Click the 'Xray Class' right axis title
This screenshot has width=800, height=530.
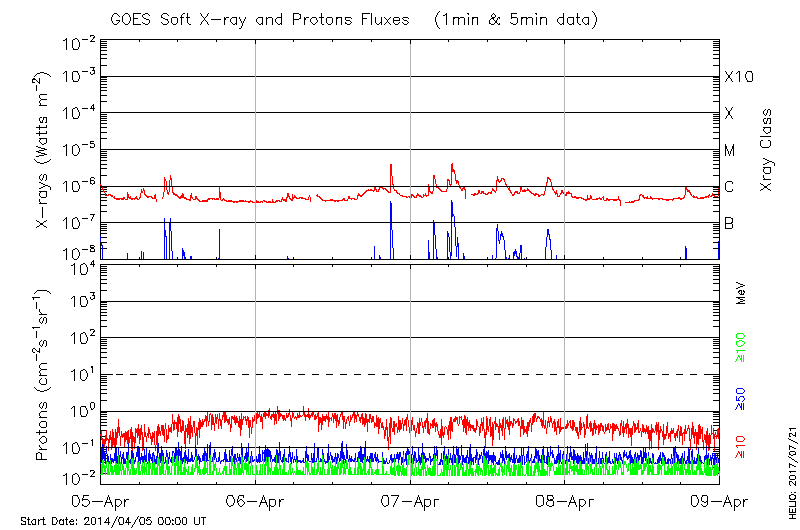point(766,150)
